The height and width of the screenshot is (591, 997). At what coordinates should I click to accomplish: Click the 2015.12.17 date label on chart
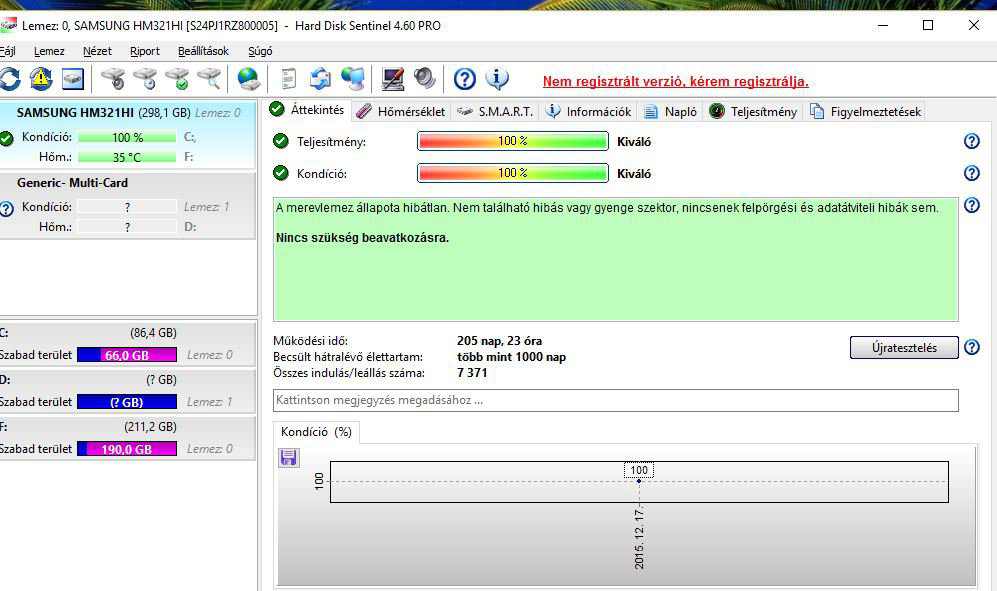(x=639, y=538)
